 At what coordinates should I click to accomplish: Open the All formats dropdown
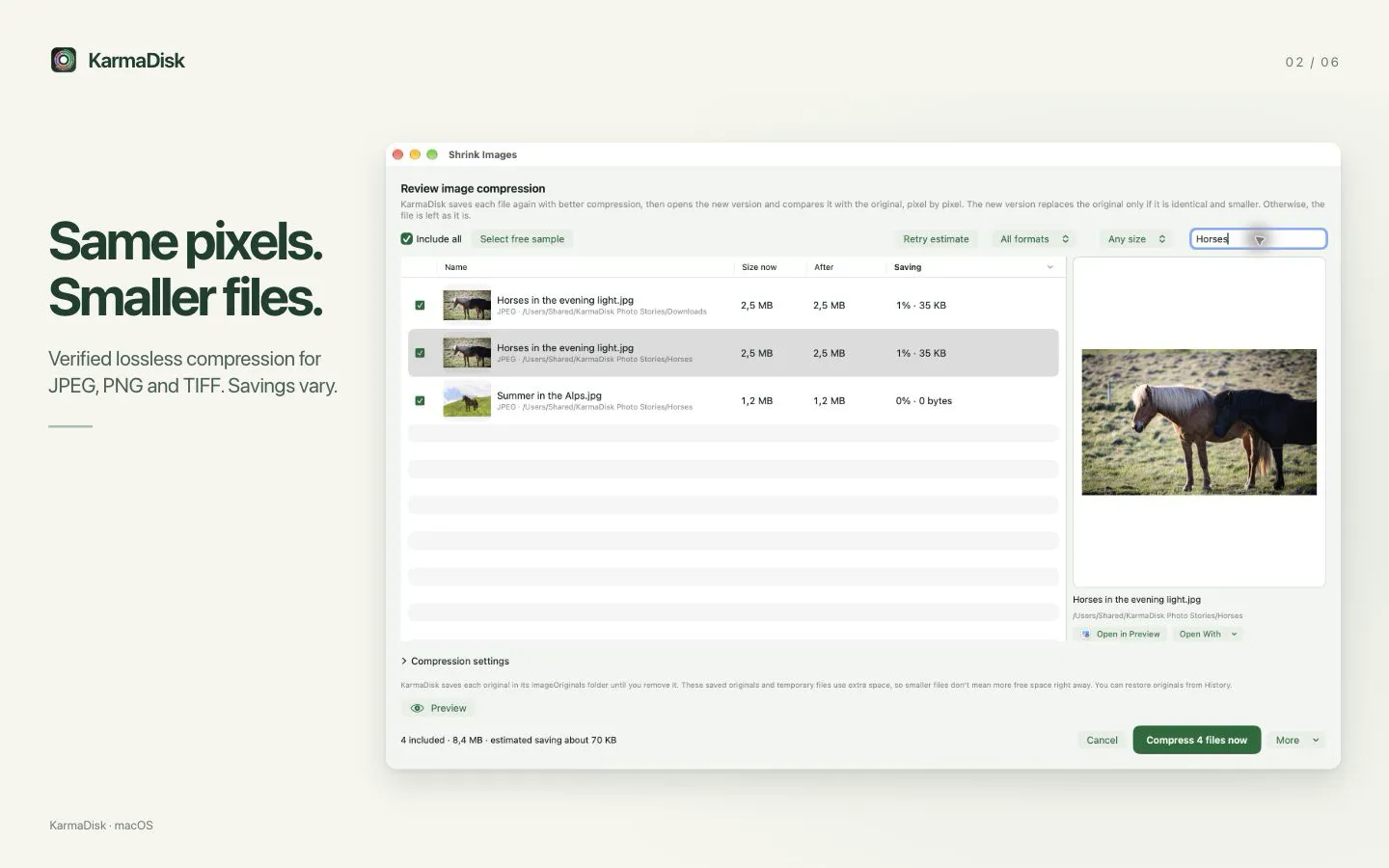tap(1034, 239)
